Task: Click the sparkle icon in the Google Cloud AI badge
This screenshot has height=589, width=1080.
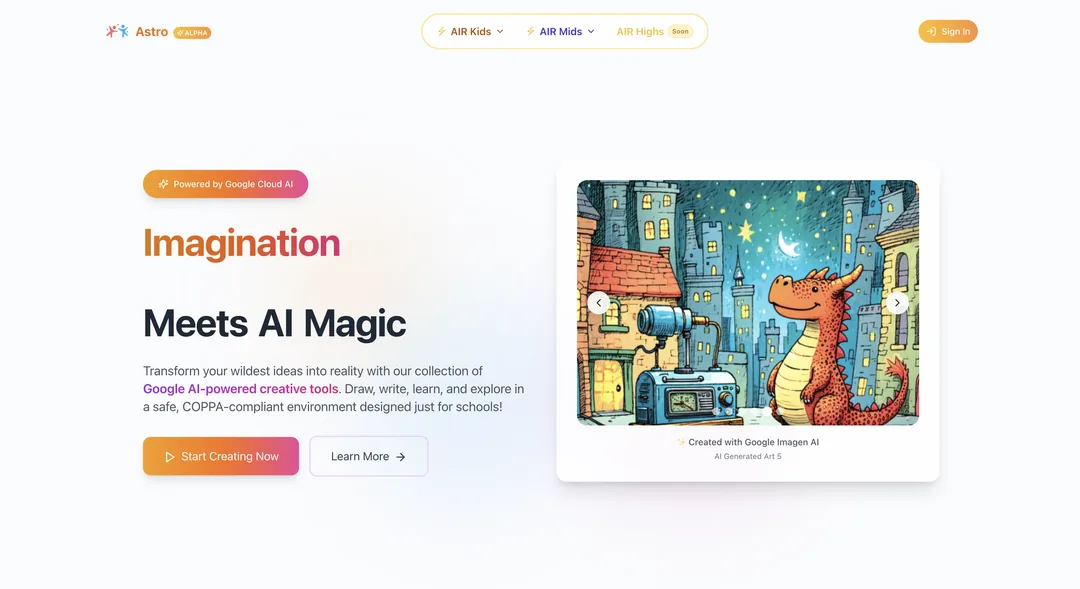Action: 163,184
